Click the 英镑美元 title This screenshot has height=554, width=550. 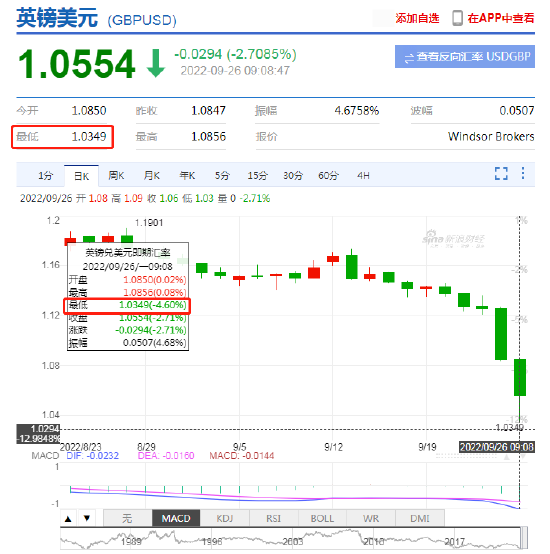click(57, 18)
